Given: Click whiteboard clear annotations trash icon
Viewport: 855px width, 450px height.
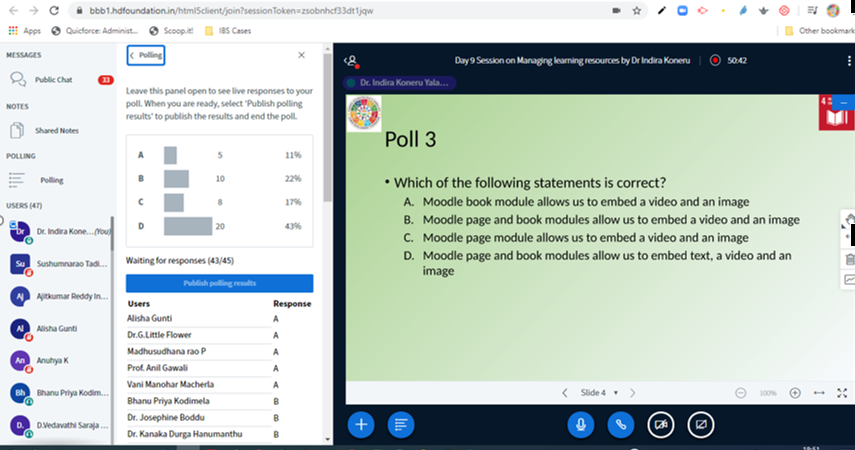Looking at the screenshot, I should click(849, 259).
